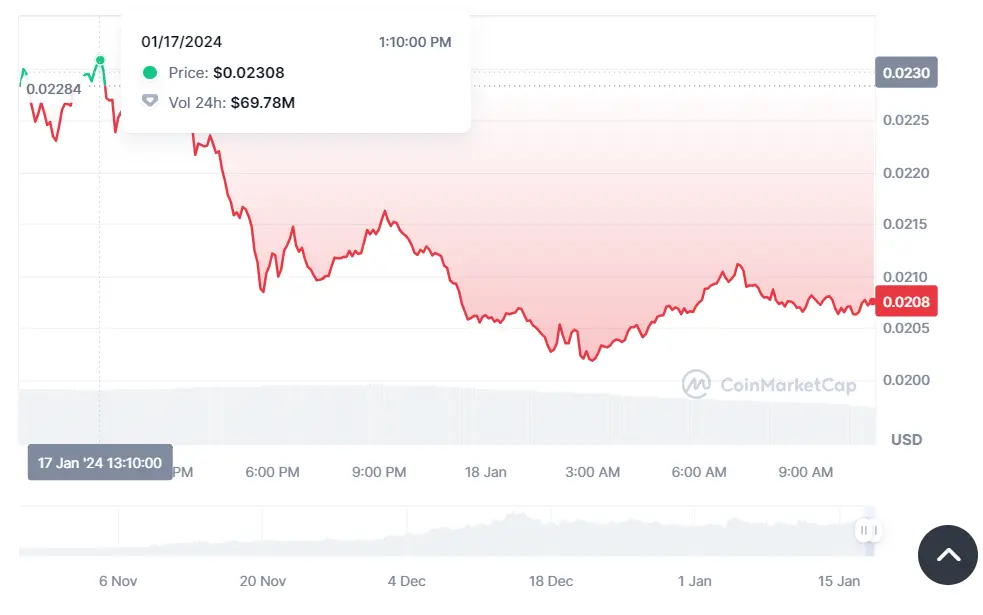This screenshot has height=615, width=983.
Task: Click the CoinMarketCap watermark logo
Action: pyautogui.click(x=768, y=384)
